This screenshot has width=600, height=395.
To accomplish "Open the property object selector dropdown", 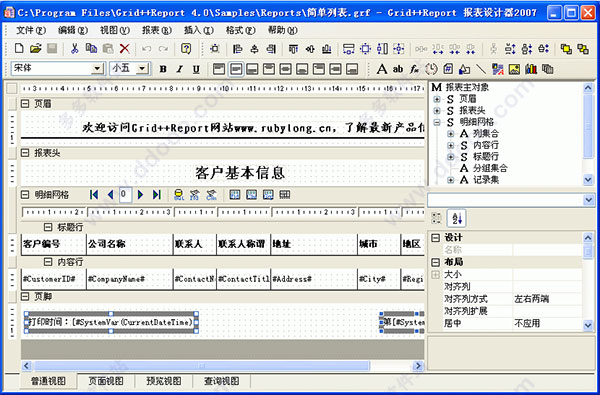I will (589, 200).
